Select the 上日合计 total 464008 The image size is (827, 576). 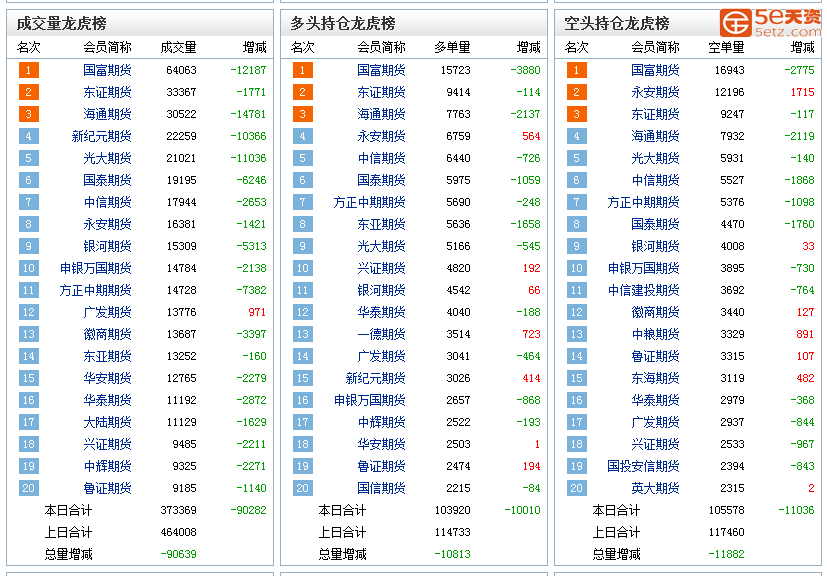click(178, 532)
